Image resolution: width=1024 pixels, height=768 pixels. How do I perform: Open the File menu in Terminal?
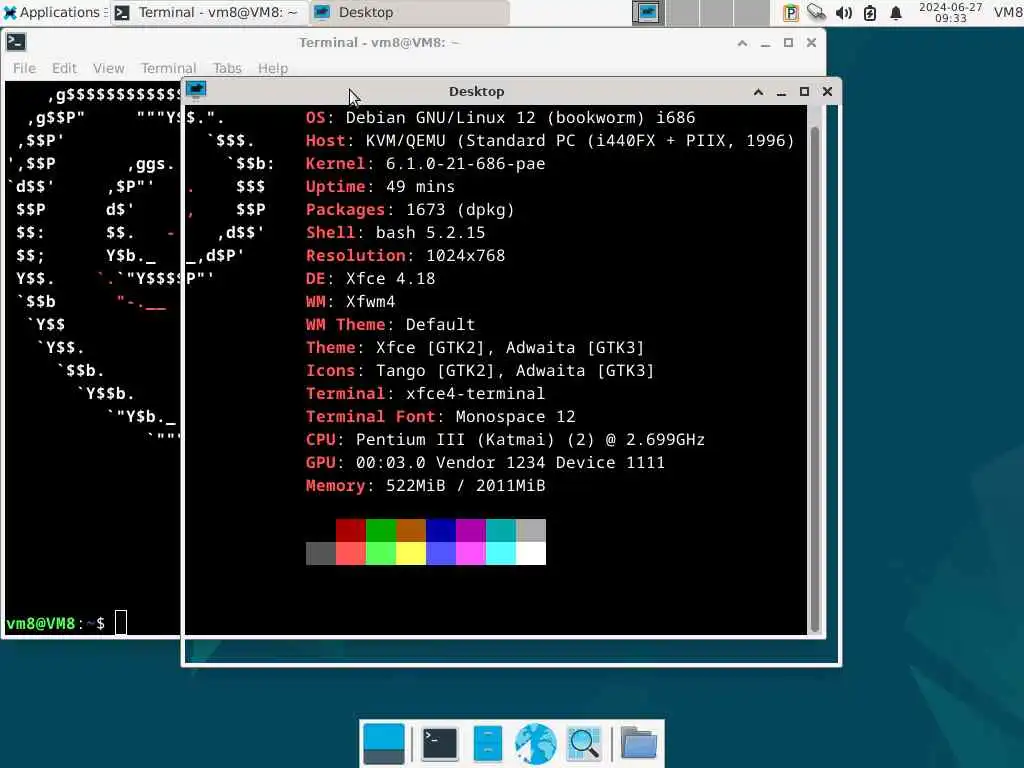[x=24, y=68]
